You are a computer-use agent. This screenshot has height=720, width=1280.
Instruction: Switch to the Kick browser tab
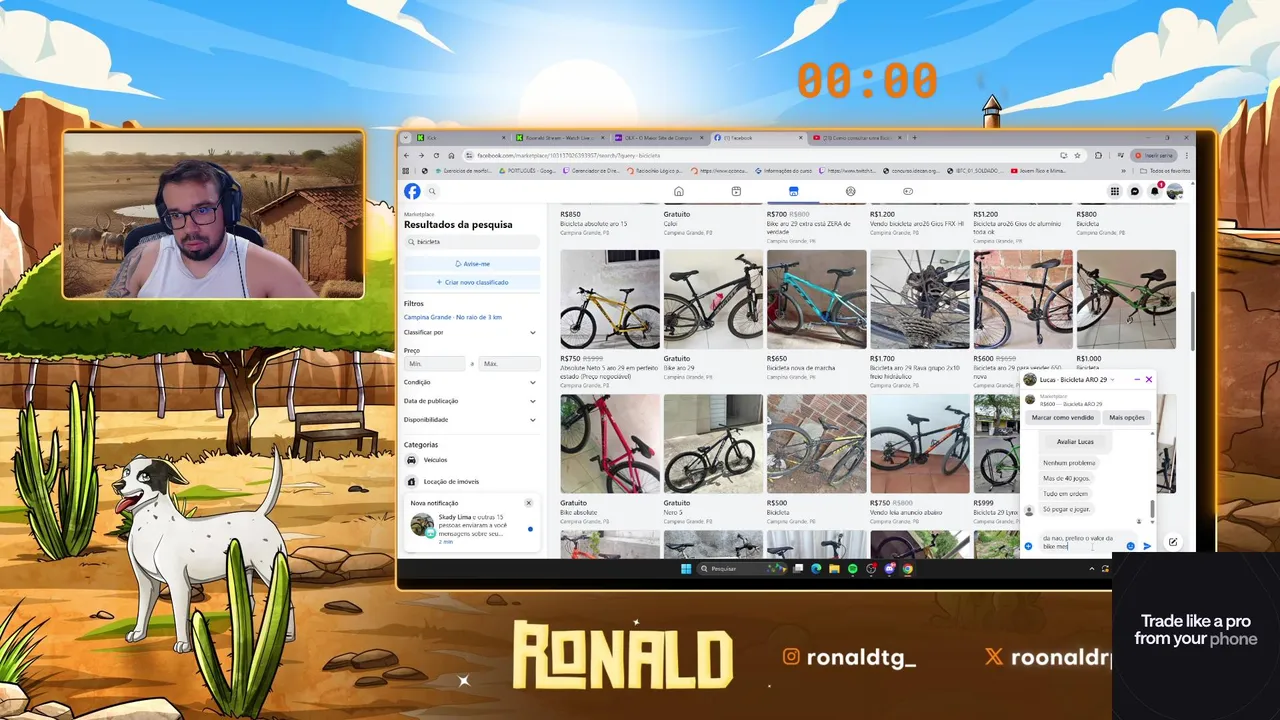tap(460, 138)
